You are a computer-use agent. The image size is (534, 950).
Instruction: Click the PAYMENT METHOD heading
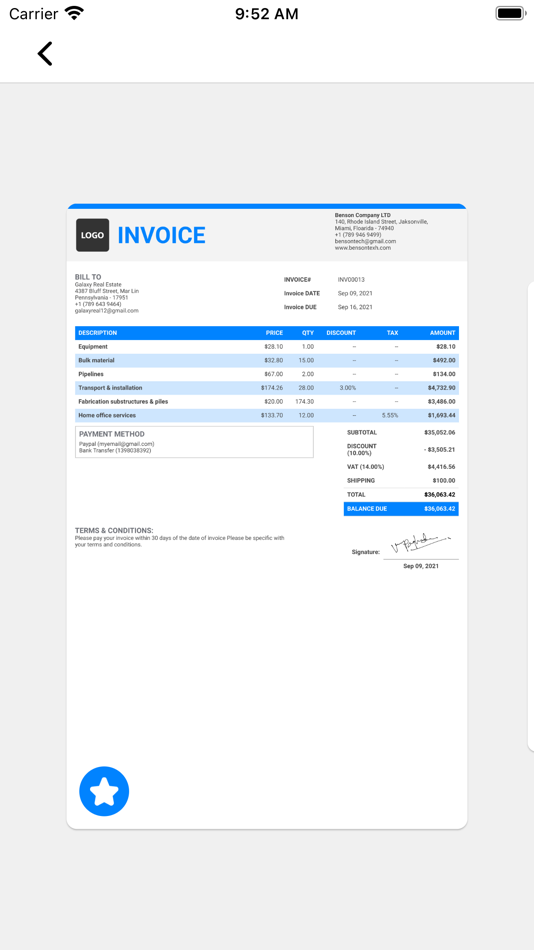click(112, 434)
